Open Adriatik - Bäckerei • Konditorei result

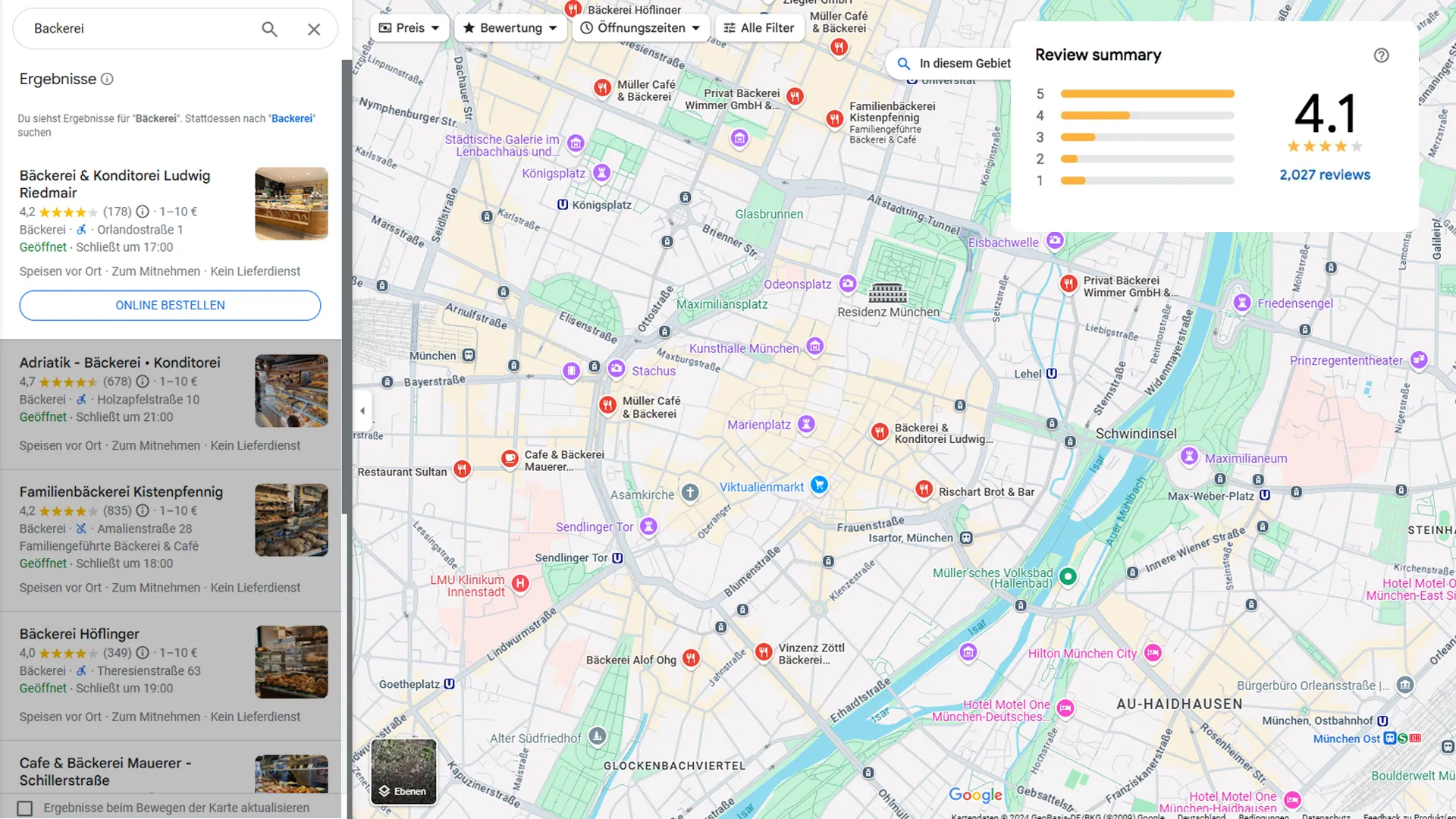coord(120,362)
